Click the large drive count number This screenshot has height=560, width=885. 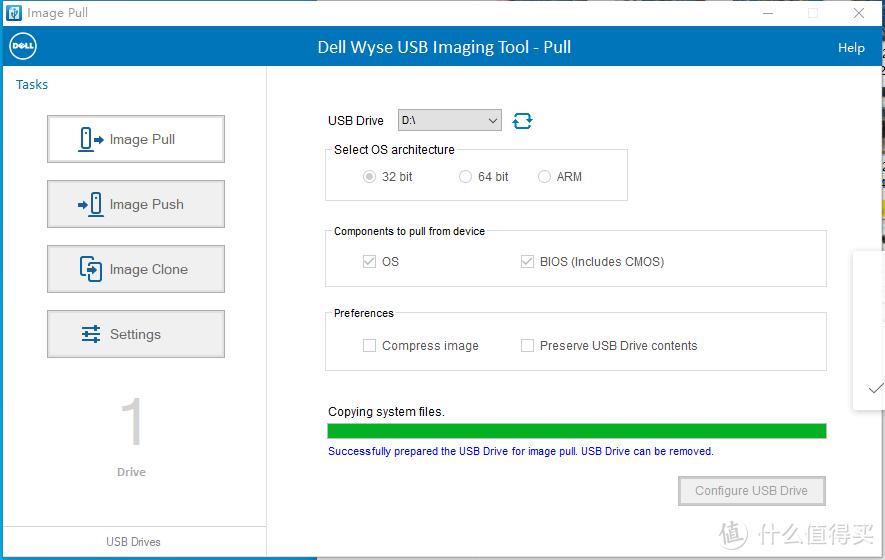132,422
